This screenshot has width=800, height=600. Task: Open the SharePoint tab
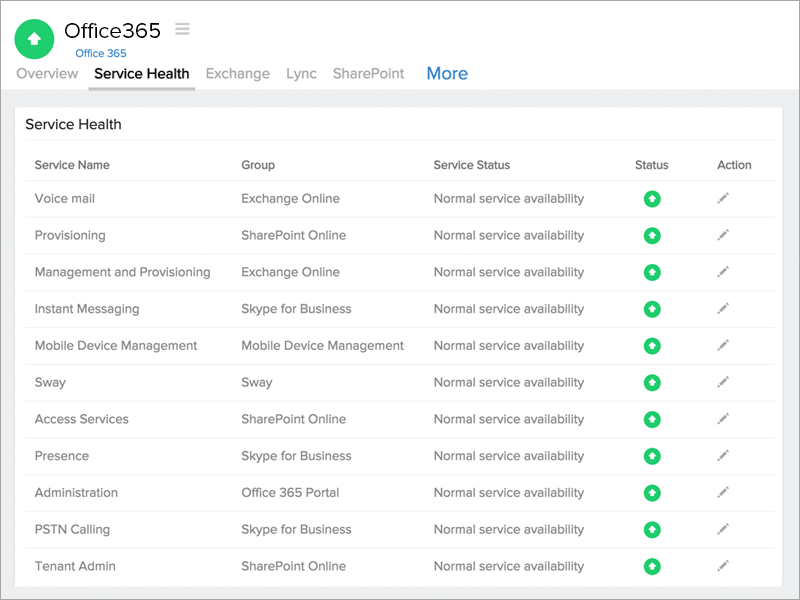(x=368, y=73)
